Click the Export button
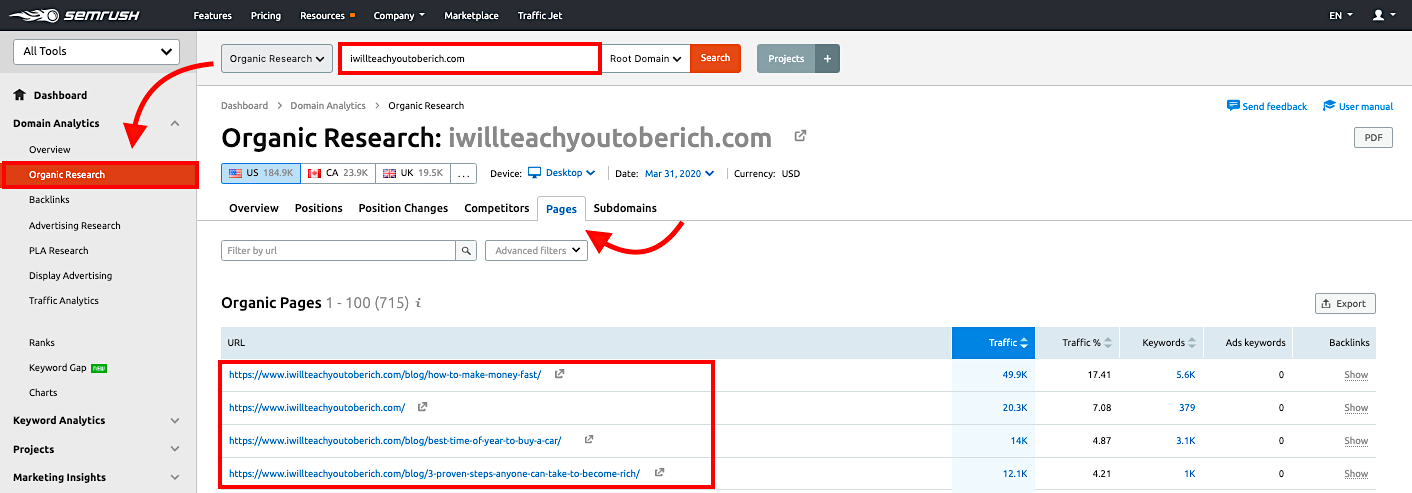This screenshot has width=1412, height=493. [1345, 303]
